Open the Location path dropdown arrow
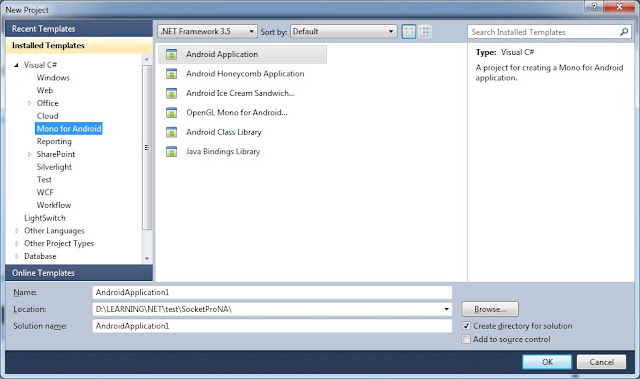Screen dimensions: 640x379 [446, 309]
